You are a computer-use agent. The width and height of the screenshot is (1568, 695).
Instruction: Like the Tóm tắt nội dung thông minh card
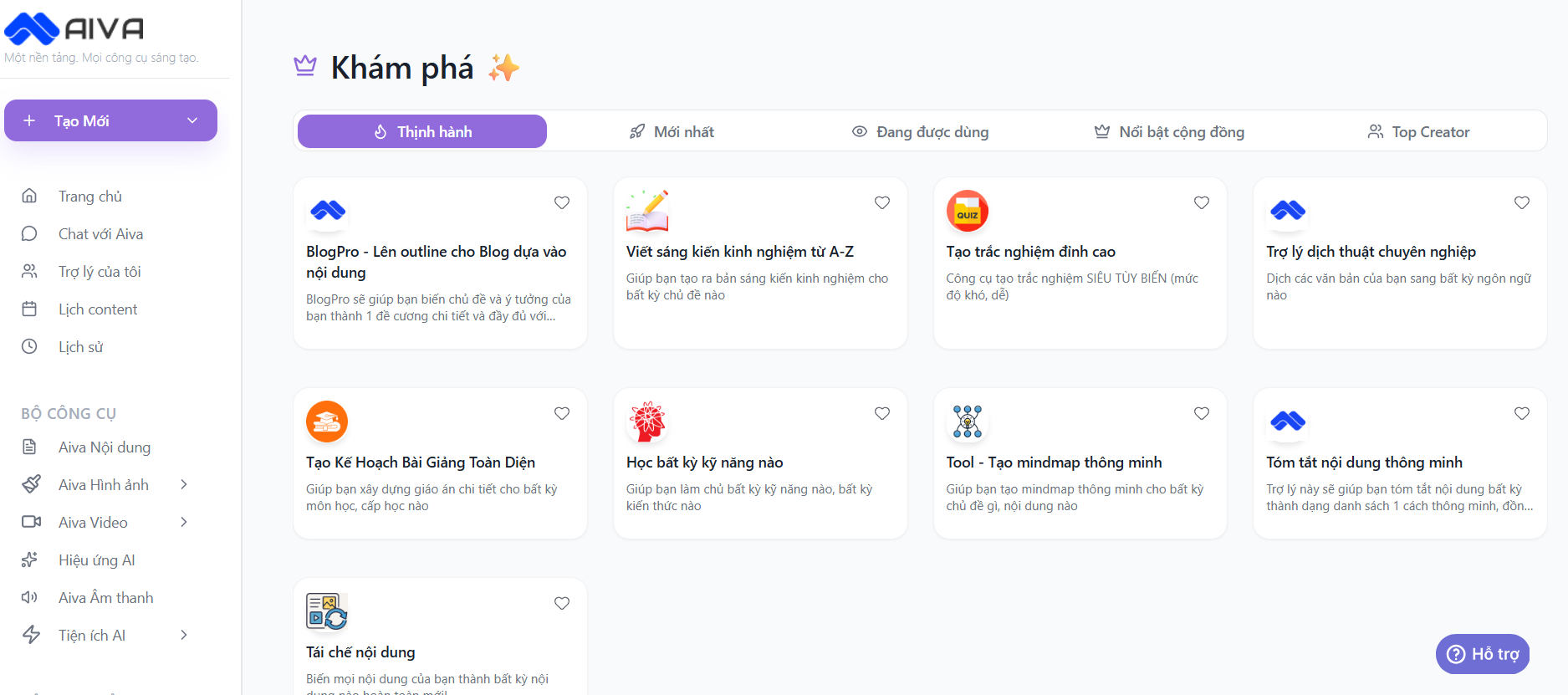(x=1522, y=413)
